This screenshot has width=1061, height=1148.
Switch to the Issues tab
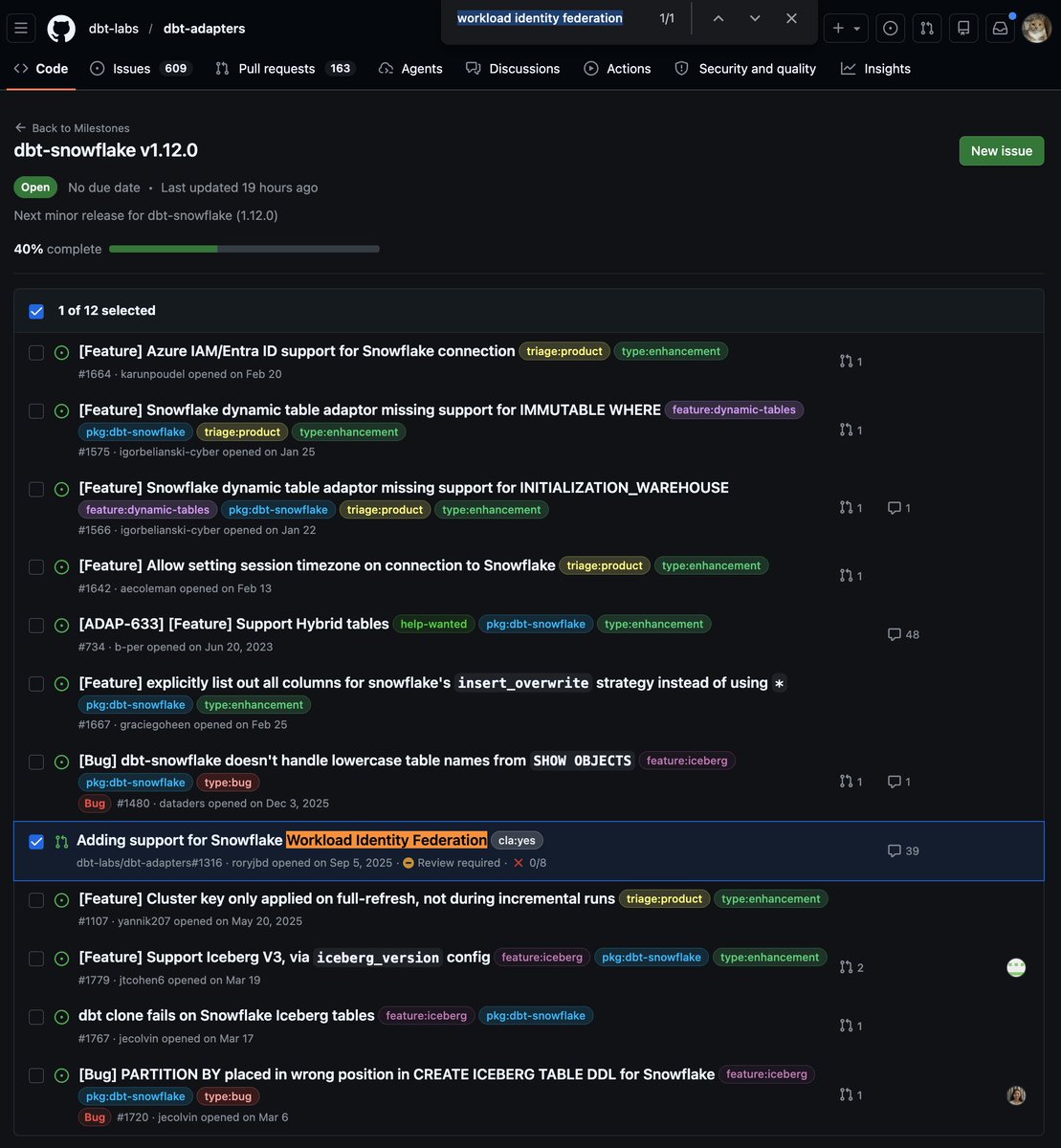[141, 69]
